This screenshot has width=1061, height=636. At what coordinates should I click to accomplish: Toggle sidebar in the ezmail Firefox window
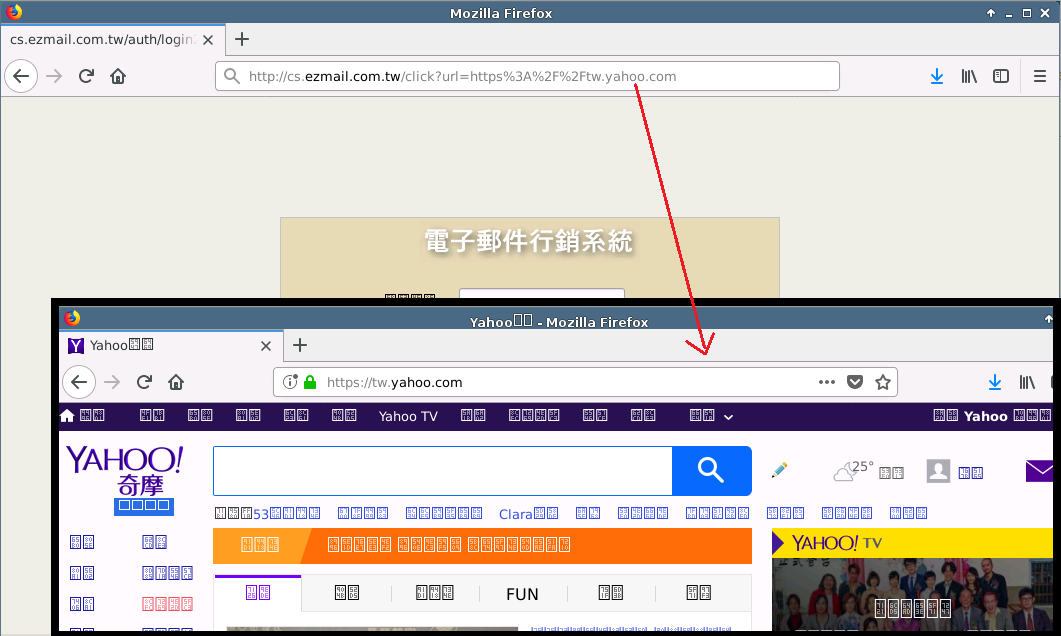point(1001,76)
